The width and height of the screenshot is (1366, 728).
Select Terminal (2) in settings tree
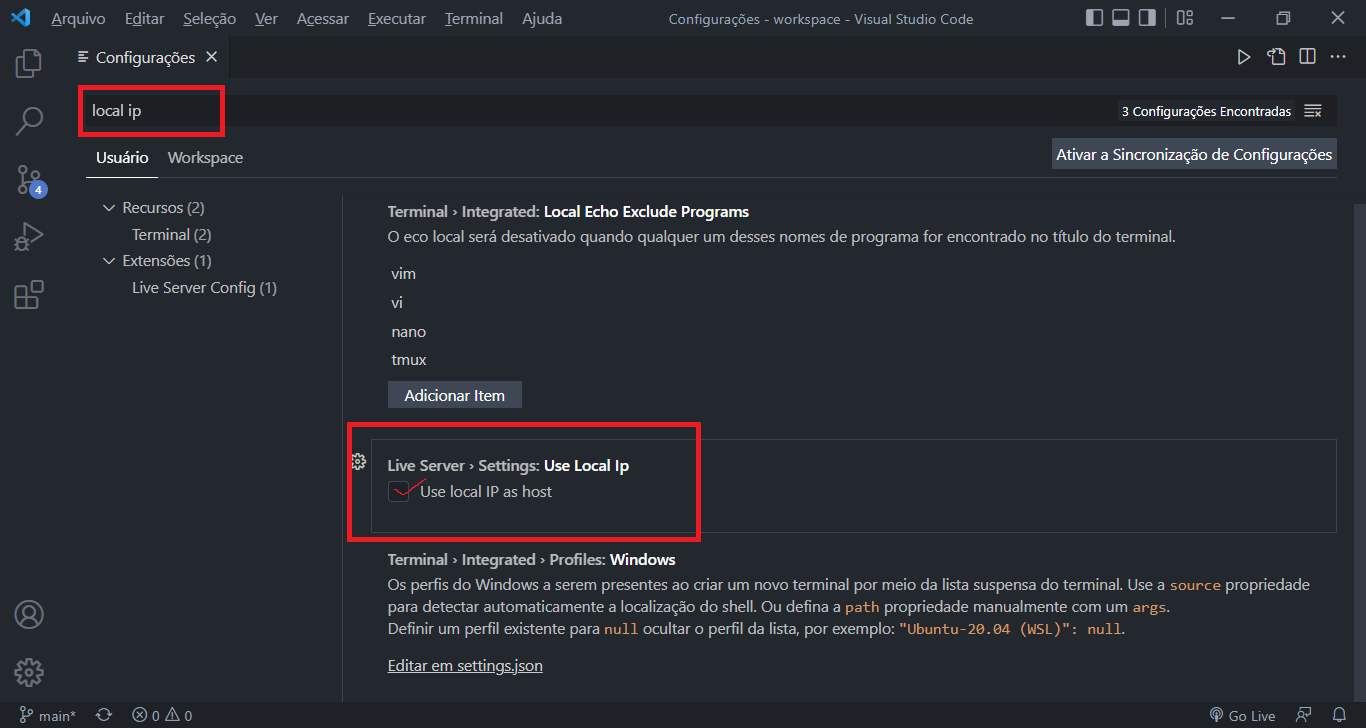click(171, 234)
